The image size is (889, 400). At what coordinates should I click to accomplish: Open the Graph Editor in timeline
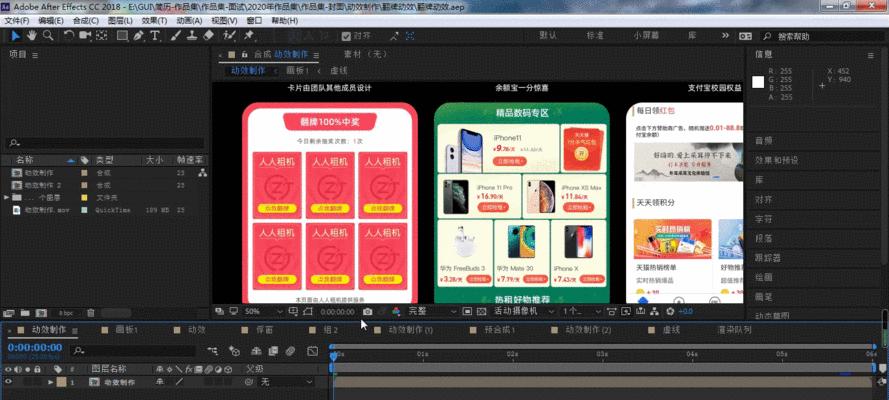pyautogui.click(x=312, y=351)
